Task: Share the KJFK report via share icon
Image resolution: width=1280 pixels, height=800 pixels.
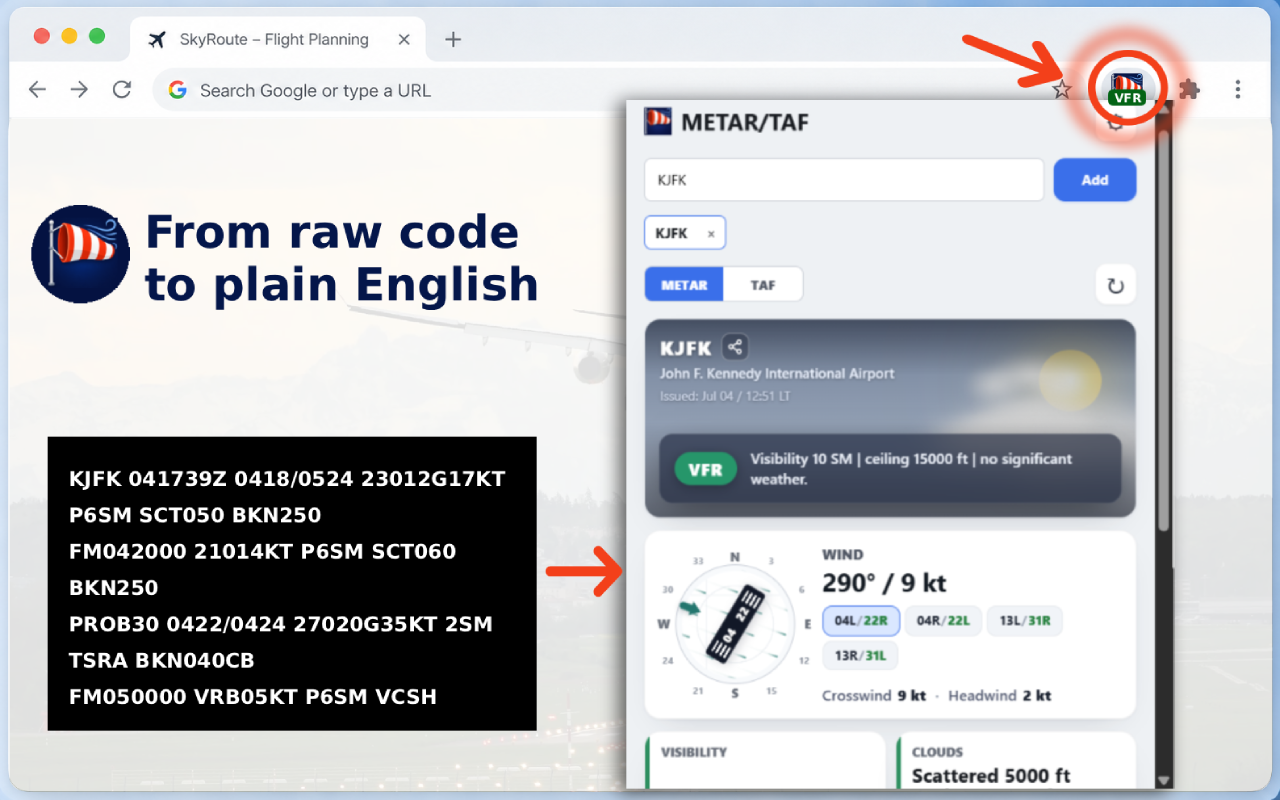Action: (x=735, y=347)
